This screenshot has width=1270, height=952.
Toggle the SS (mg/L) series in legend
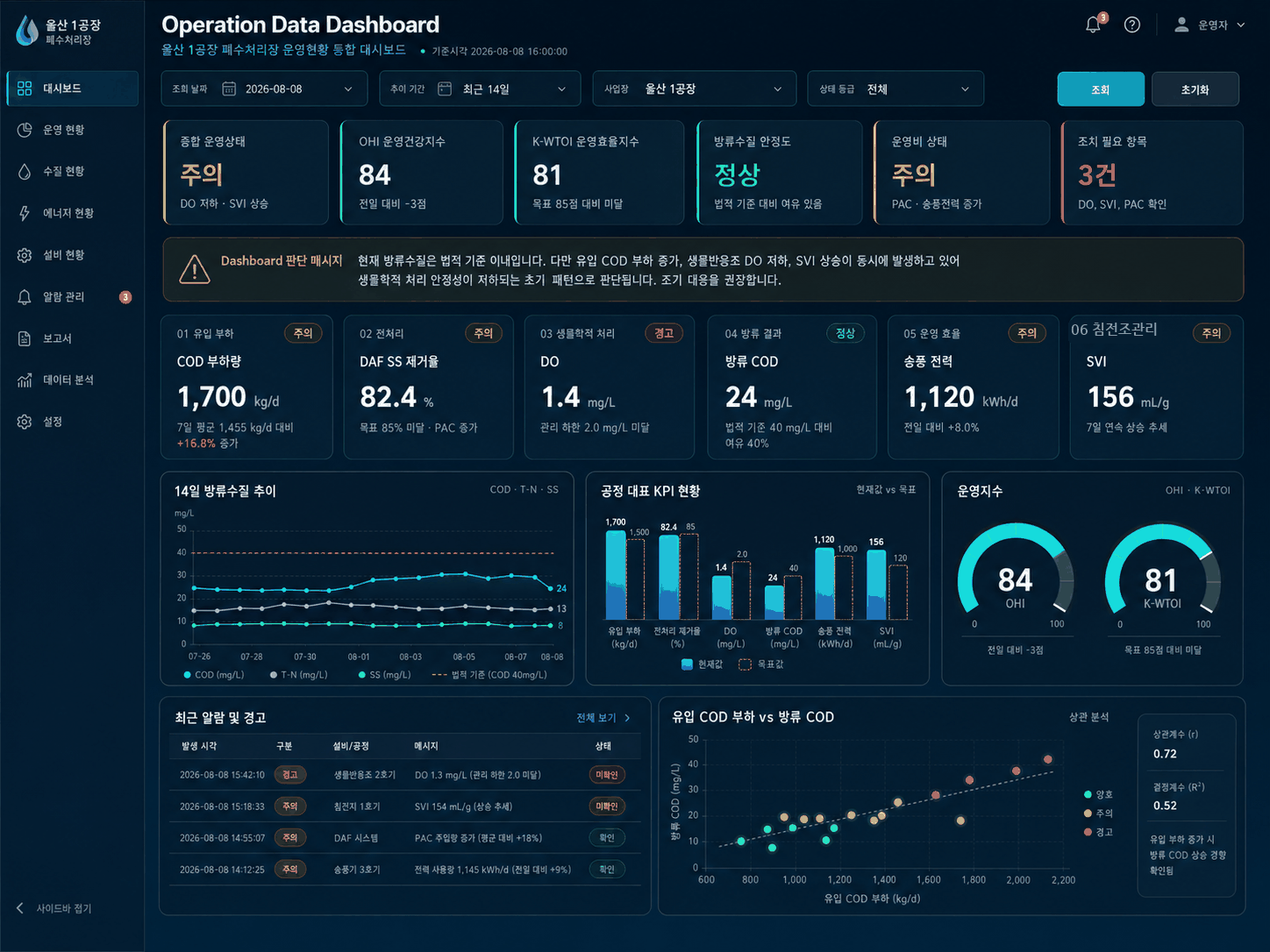tap(385, 675)
